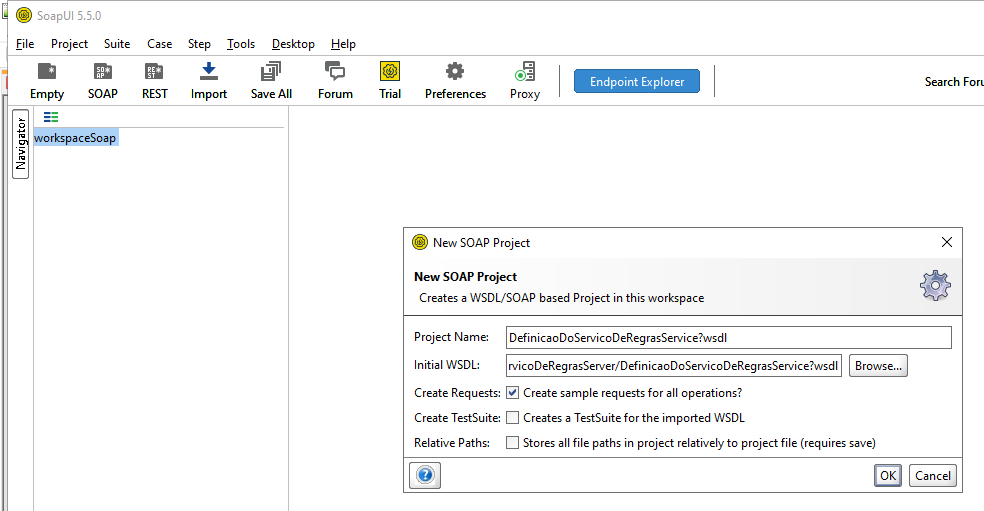
Task: Open the Project menu
Action: (x=69, y=44)
